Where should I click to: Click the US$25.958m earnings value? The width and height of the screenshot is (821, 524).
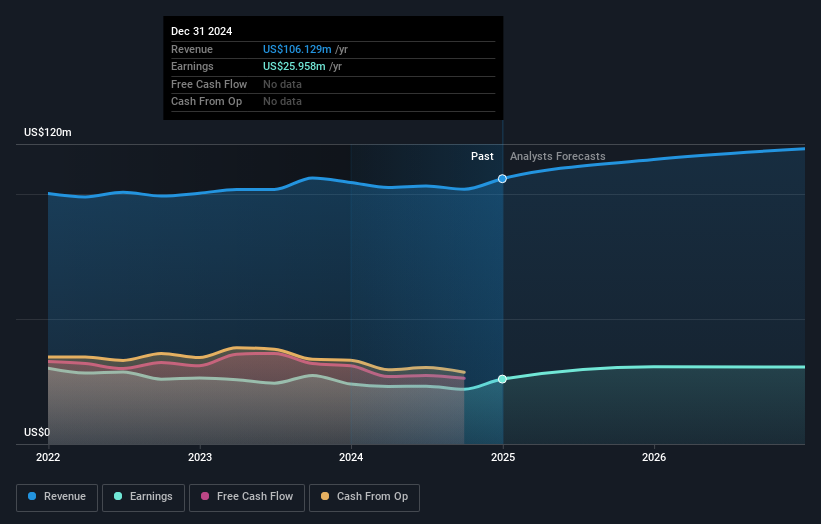tap(294, 66)
